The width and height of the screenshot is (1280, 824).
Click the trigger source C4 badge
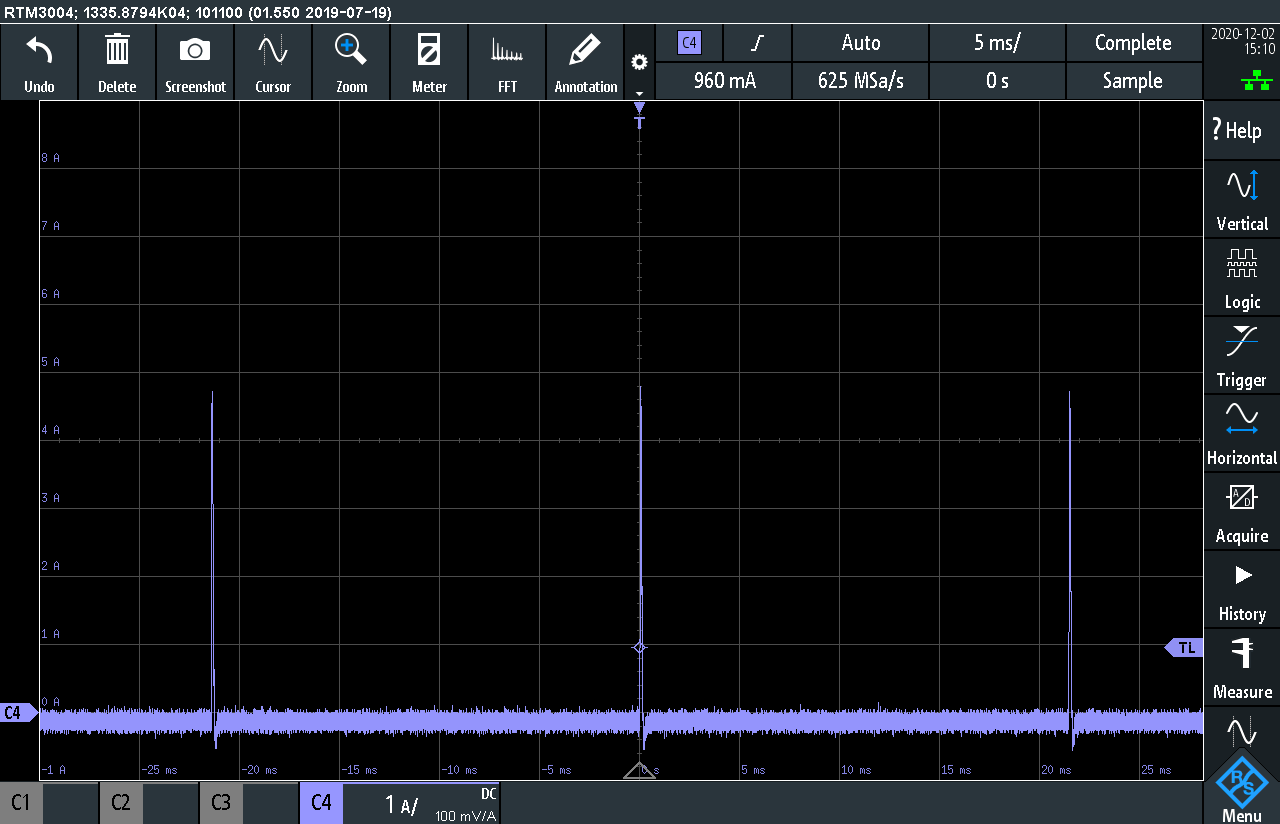(689, 43)
